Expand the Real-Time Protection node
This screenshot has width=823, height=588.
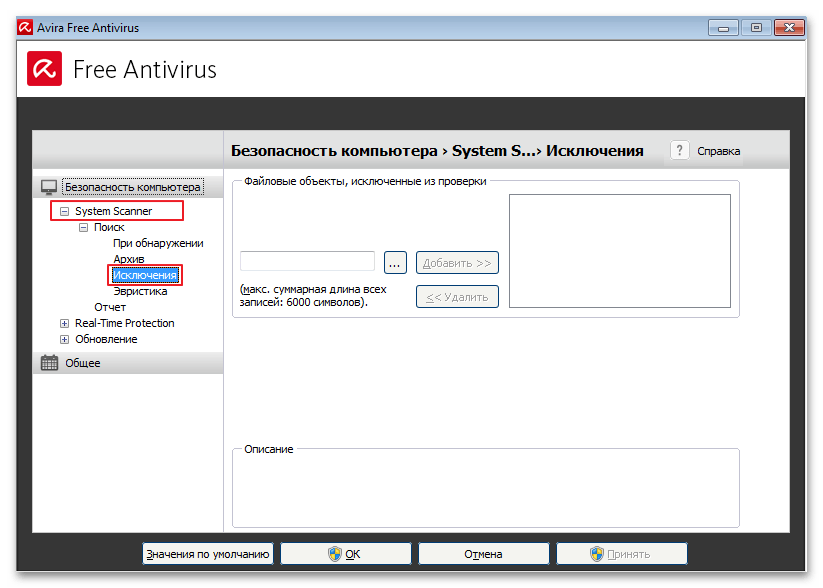(x=65, y=323)
